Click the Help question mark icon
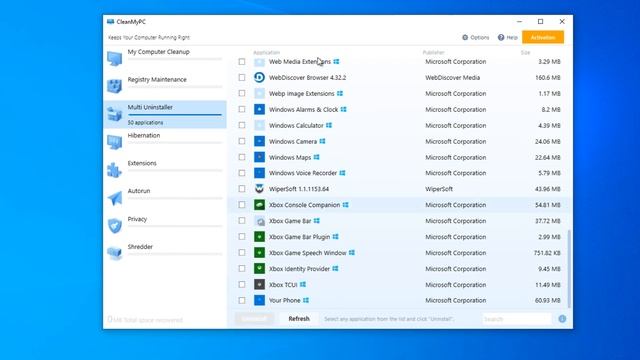Screen dimensions: 640x360 (x=501, y=38)
